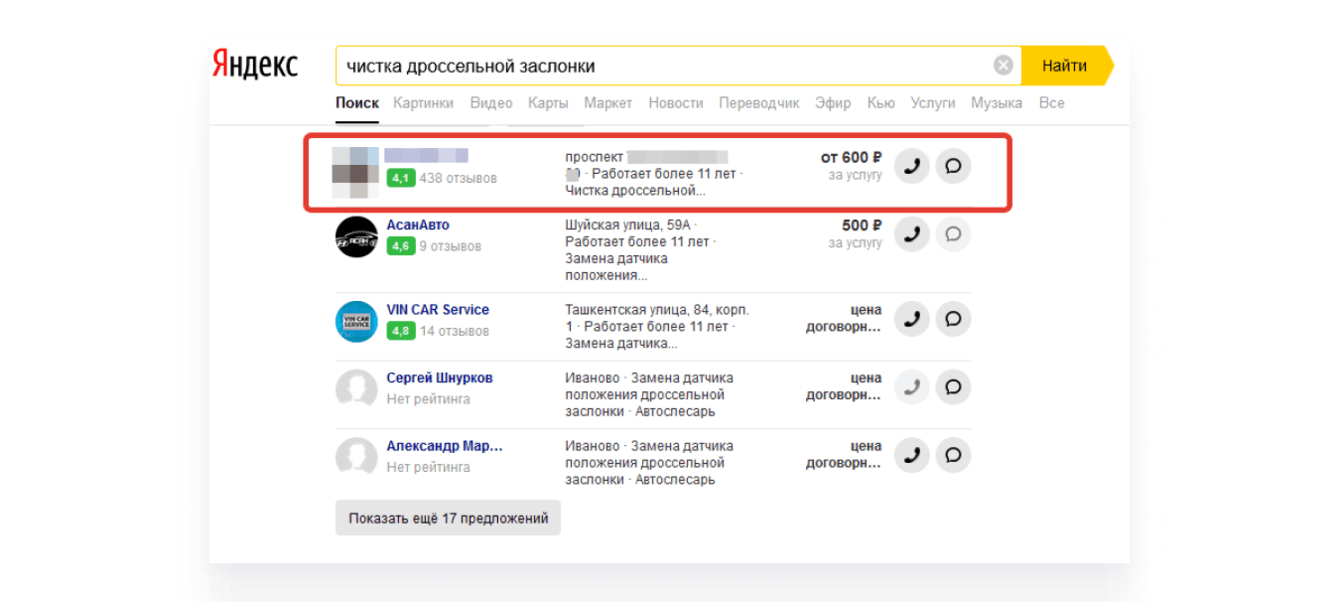Switch to Картинки tab
The width and height of the screenshot is (1340, 602).
[x=423, y=103]
